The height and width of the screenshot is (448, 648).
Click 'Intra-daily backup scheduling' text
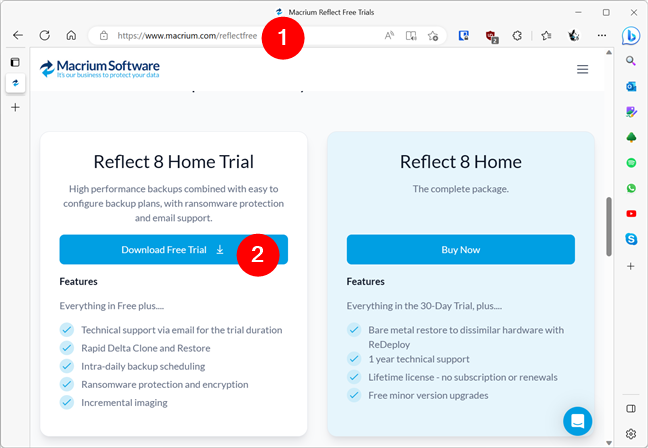point(143,366)
